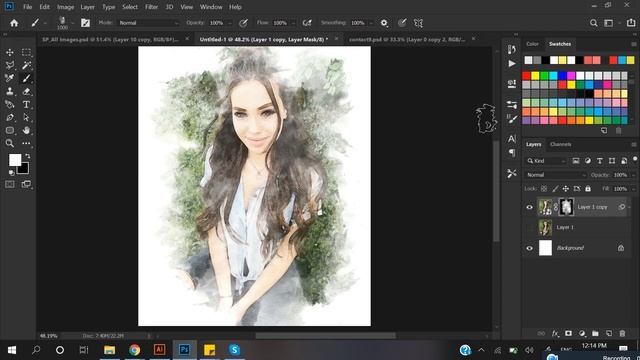Select the Zoom tool
Image resolution: width=640 pixels, height=360 pixels.
point(10,143)
